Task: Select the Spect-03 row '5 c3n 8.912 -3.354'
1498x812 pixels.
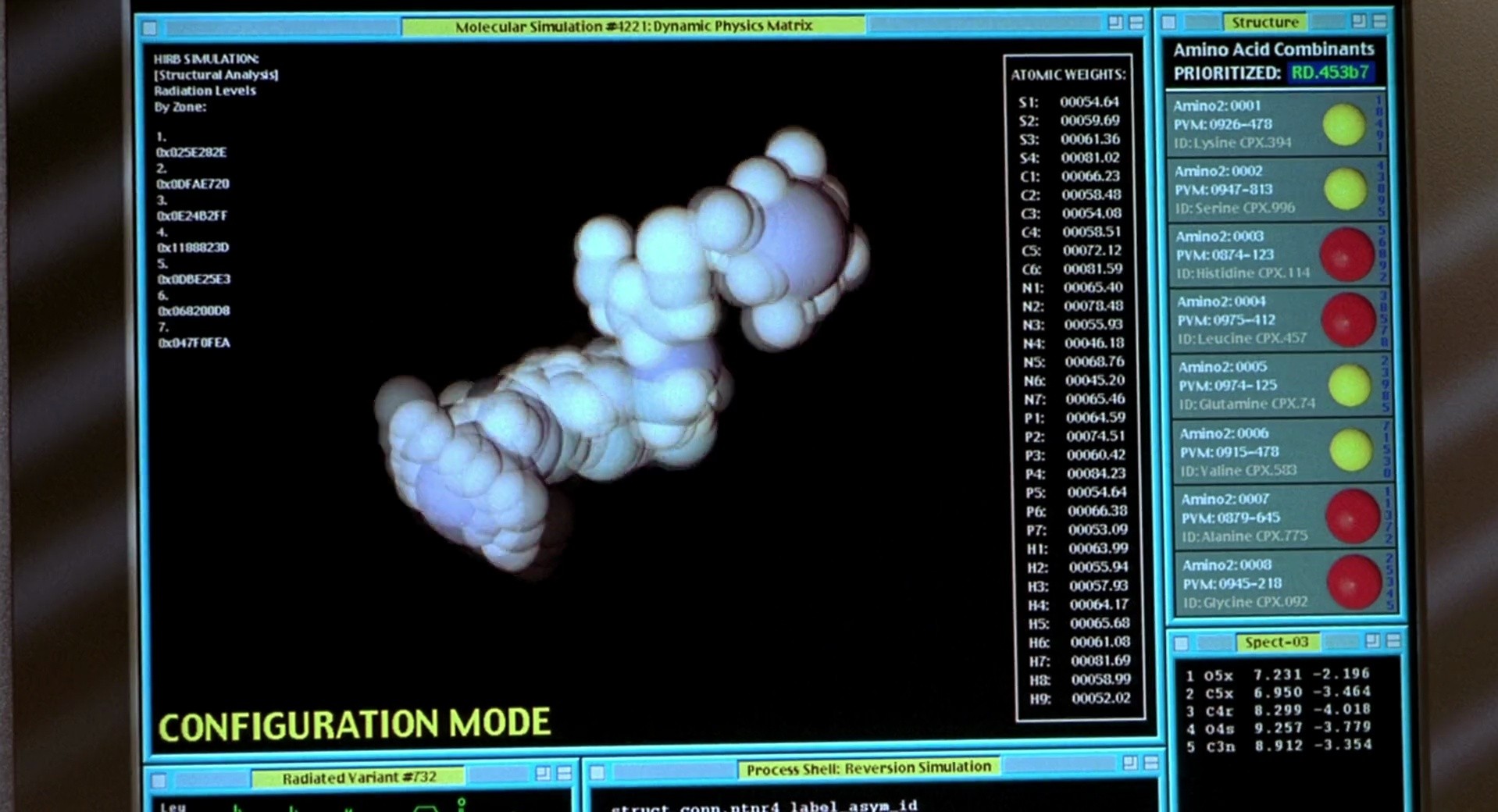Action: [x=1279, y=746]
